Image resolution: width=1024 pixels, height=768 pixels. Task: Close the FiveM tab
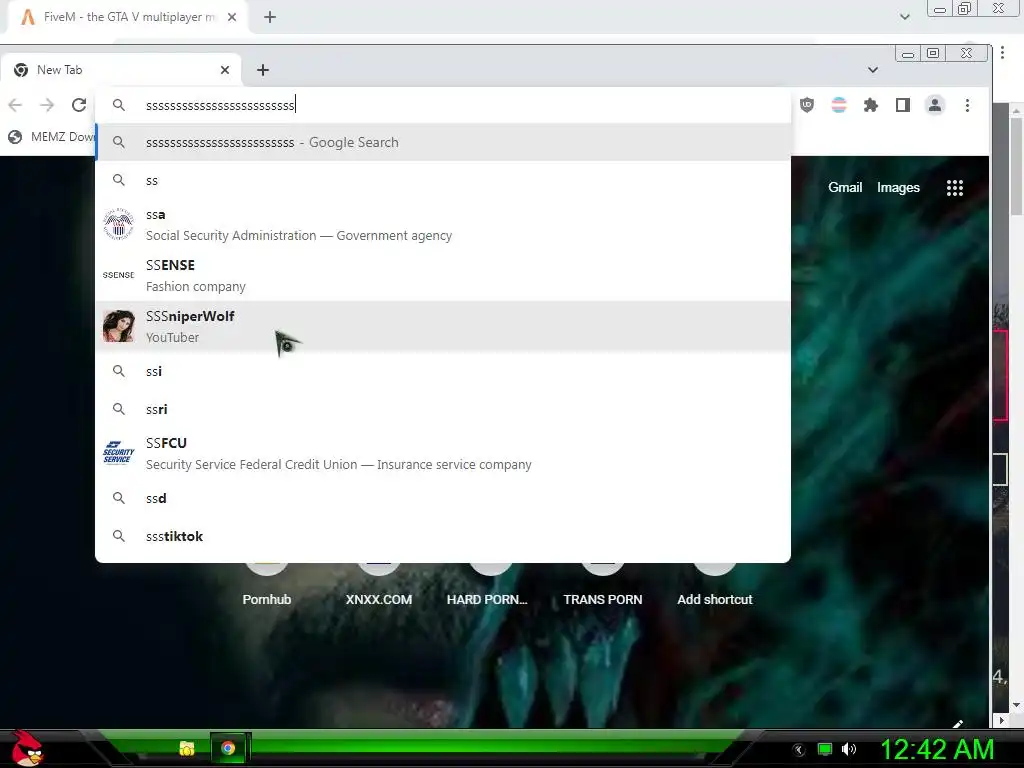coord(232,17)
